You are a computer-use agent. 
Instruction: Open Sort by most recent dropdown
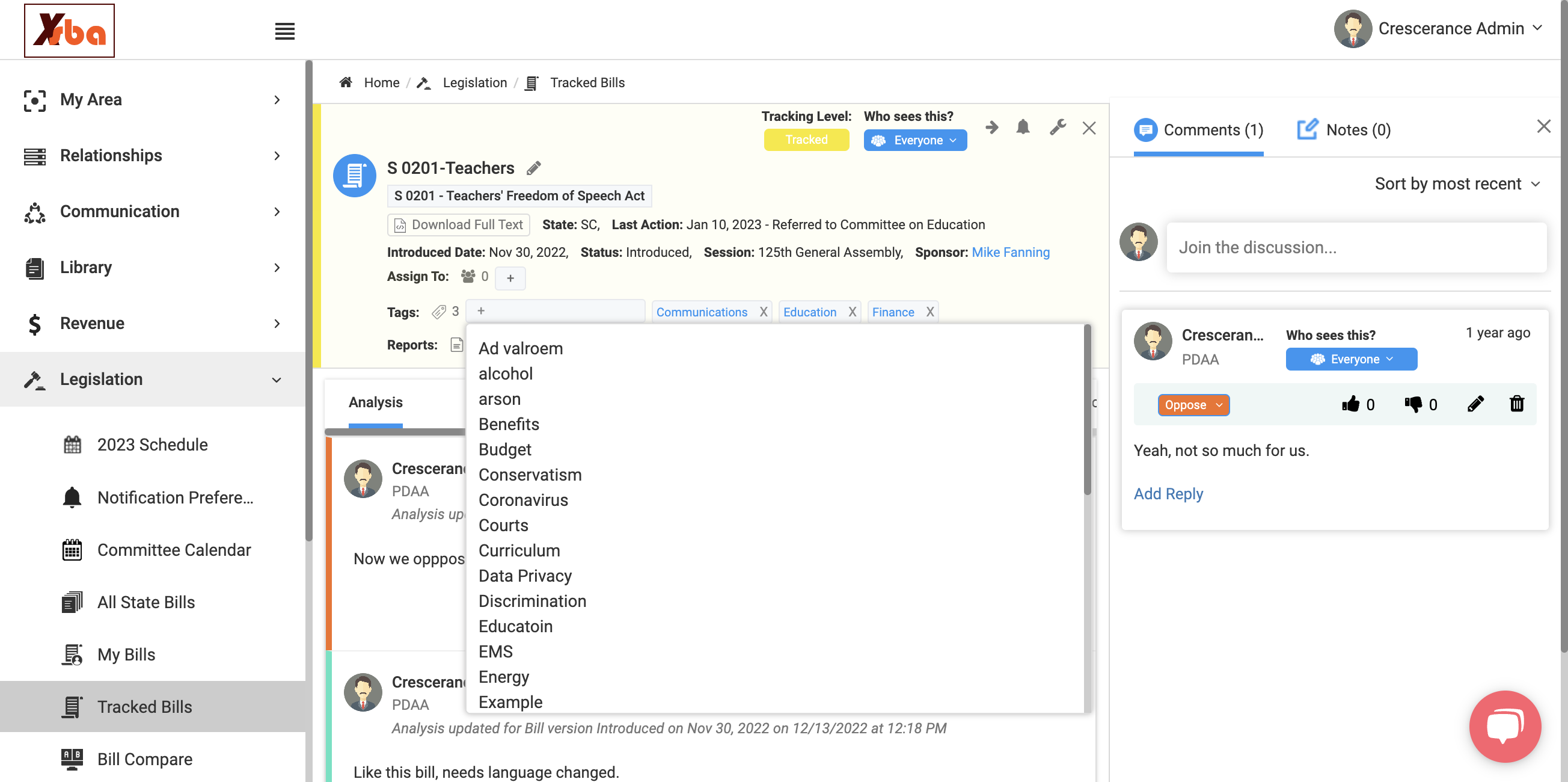(x=1458, y=184)
